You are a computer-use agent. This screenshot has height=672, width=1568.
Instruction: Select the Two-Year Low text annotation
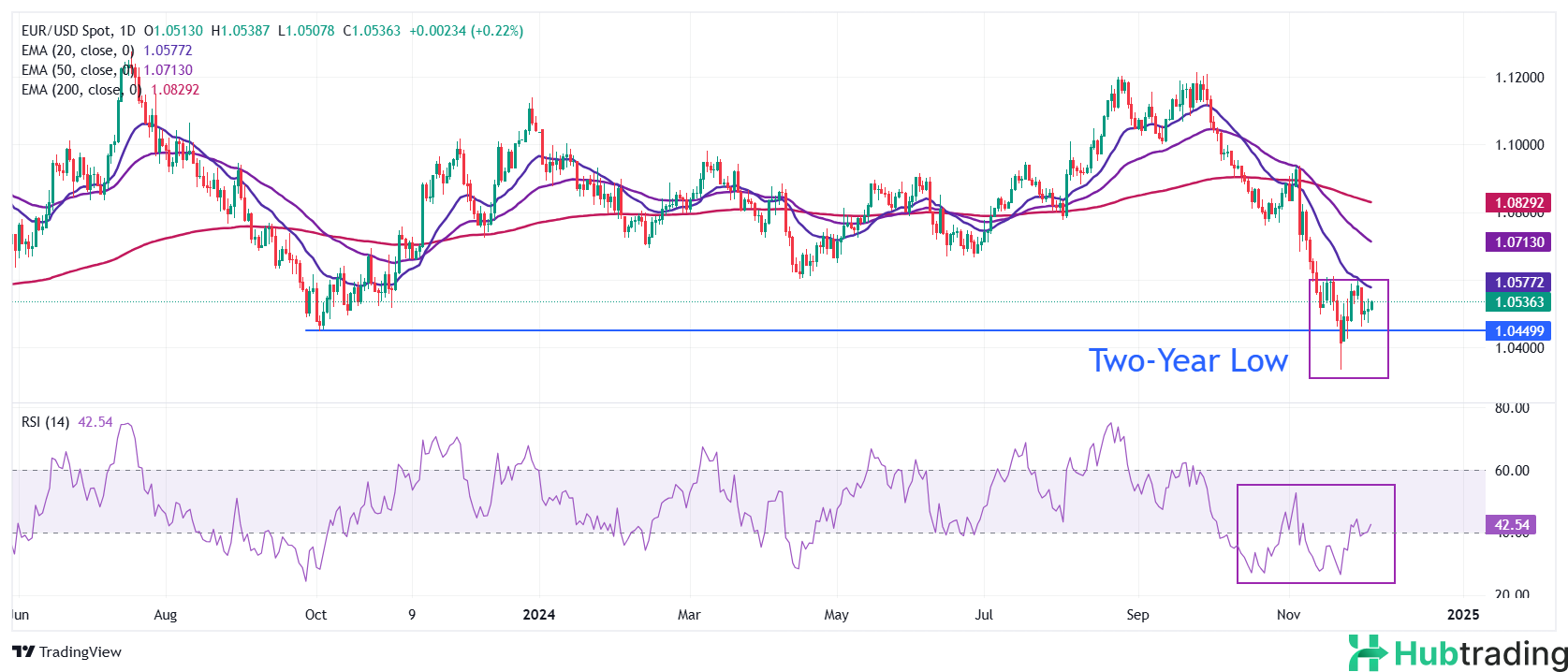pos(1187,360)
